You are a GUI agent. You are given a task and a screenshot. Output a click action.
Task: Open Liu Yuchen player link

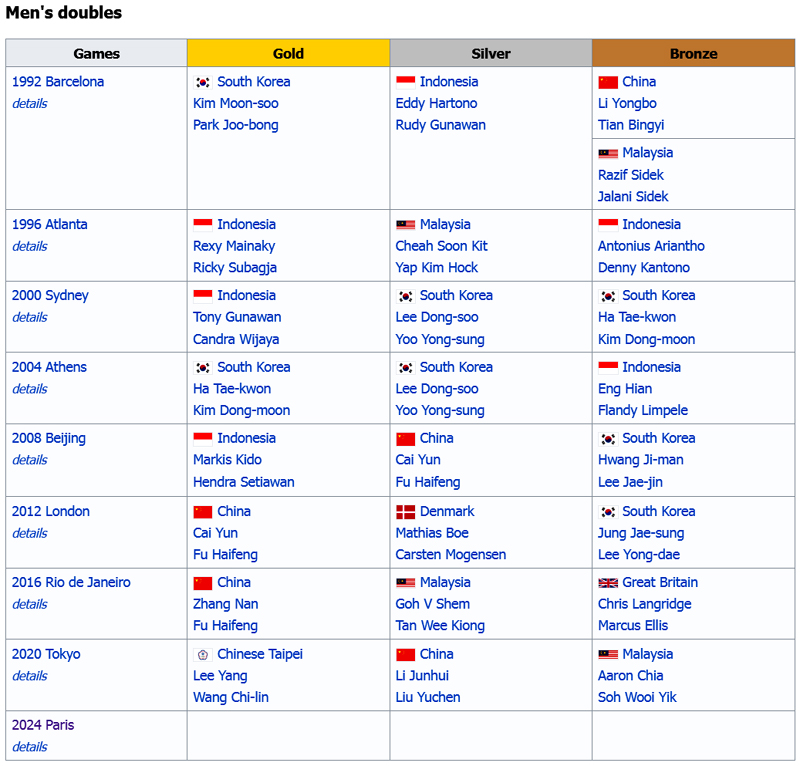pyautogui.click(x=428, y=698)
